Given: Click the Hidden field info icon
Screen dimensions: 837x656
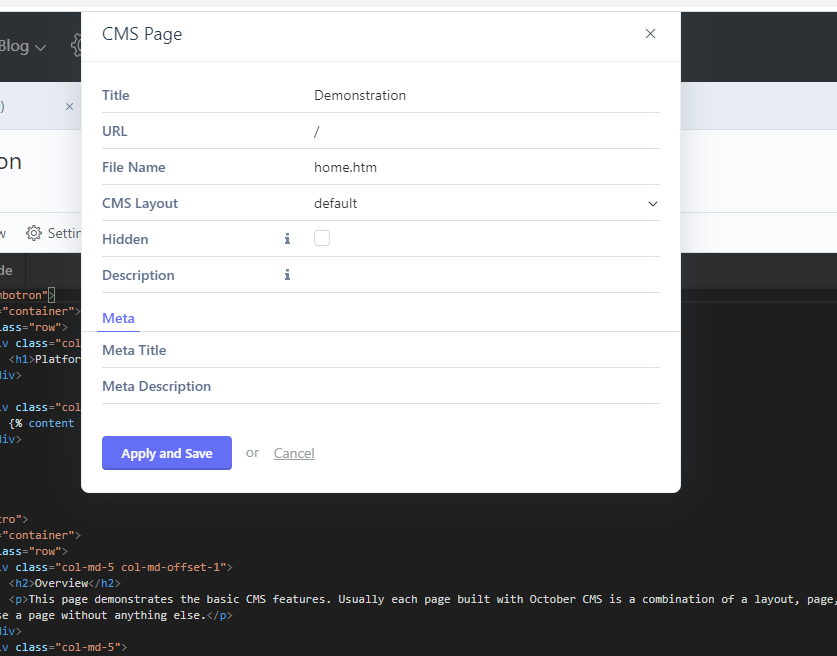Looking at the screenshot, I should click(287, 239).
